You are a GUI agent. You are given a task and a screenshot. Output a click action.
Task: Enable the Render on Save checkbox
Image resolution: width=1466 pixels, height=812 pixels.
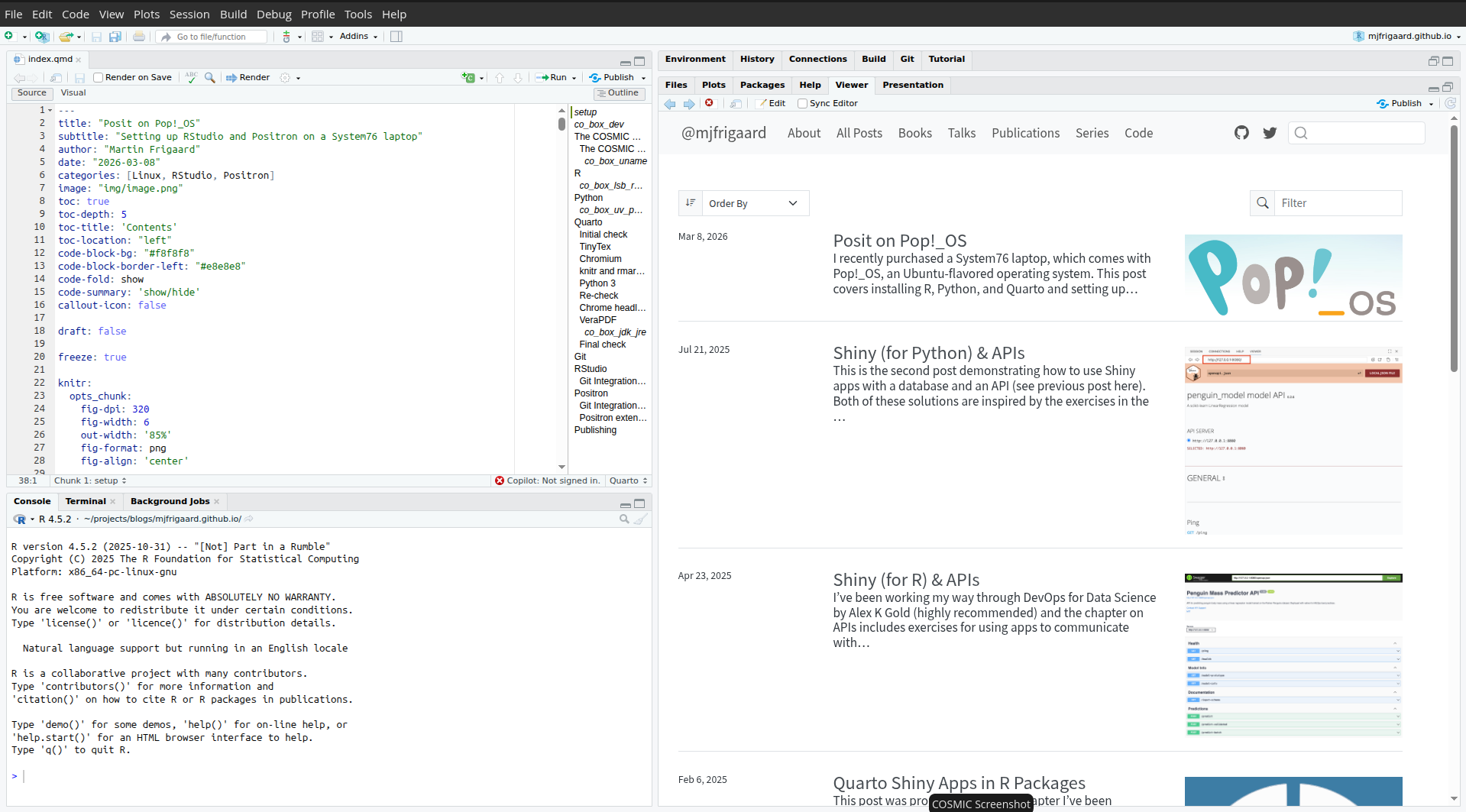(99, 77)
